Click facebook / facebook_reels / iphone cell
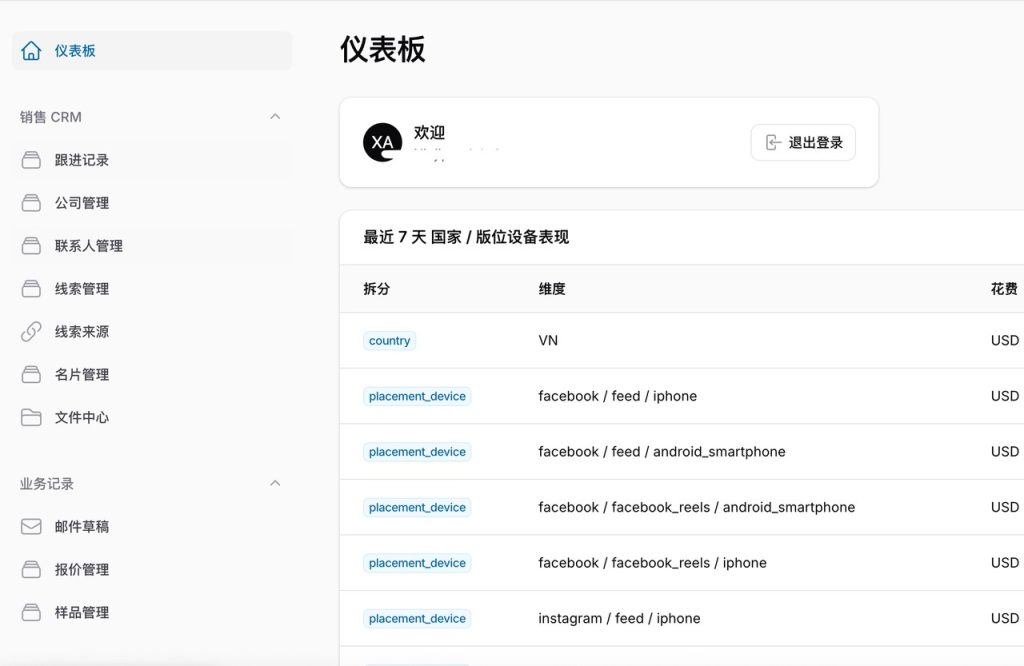The width and height of the screenshot is (1024, 666). [652, 563]
